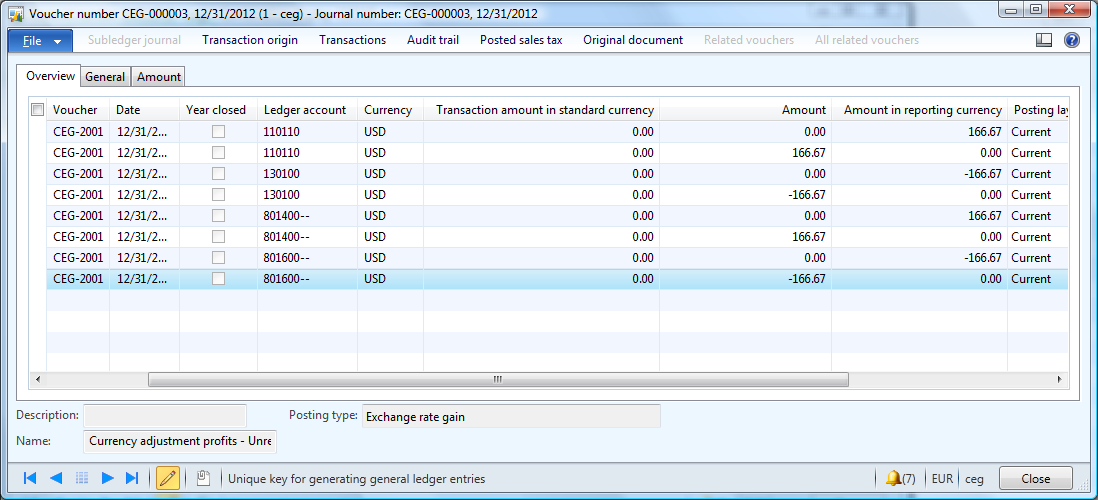The height and width of the screenshot is (500, 1098).
Task: Open the File dropdown menu
Action: tap(41, 41)
